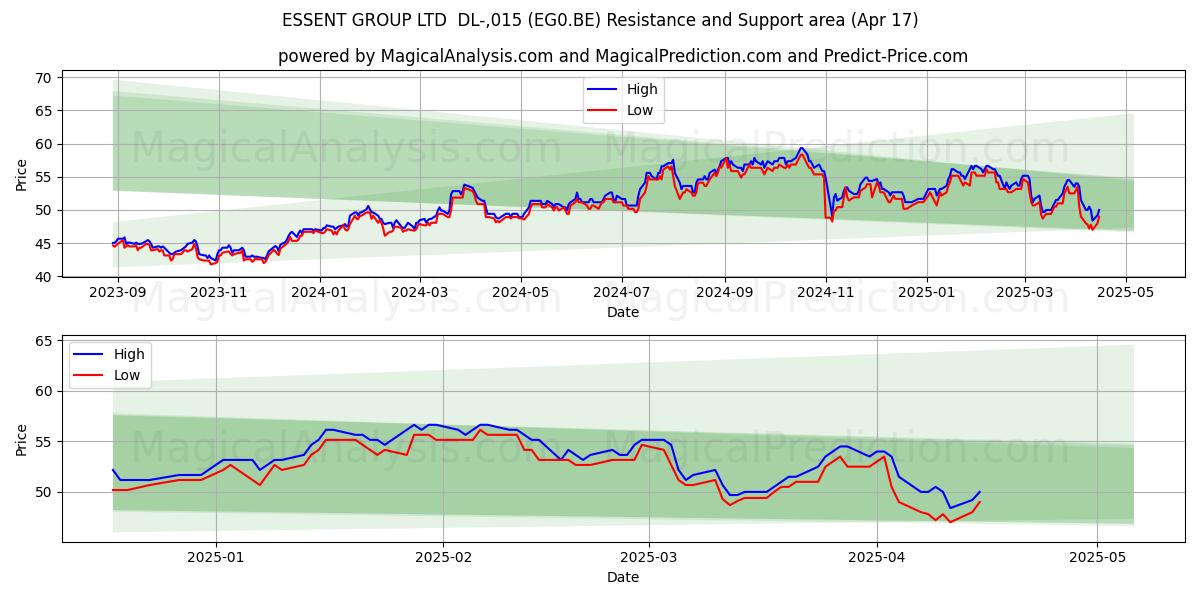Screen dimensions: 1200x600
Task: Click the top chart x-axis label '2023-09'
Action: point(118,293)
